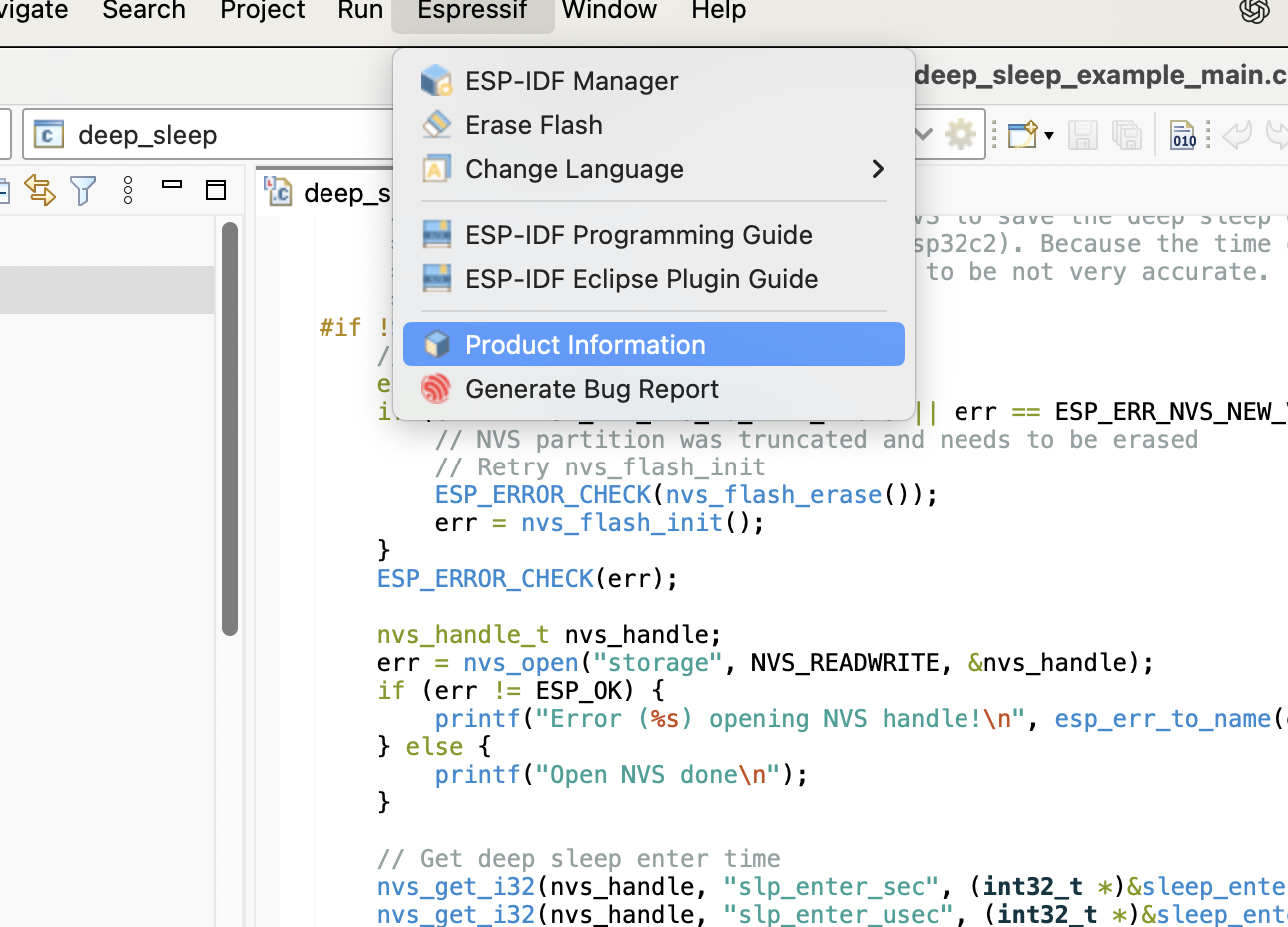Image resolution: width=1288 pixels, height=927 pixels.
Task: Click the "slp_enter_usec" string in the code
Action: click(838, 913)
